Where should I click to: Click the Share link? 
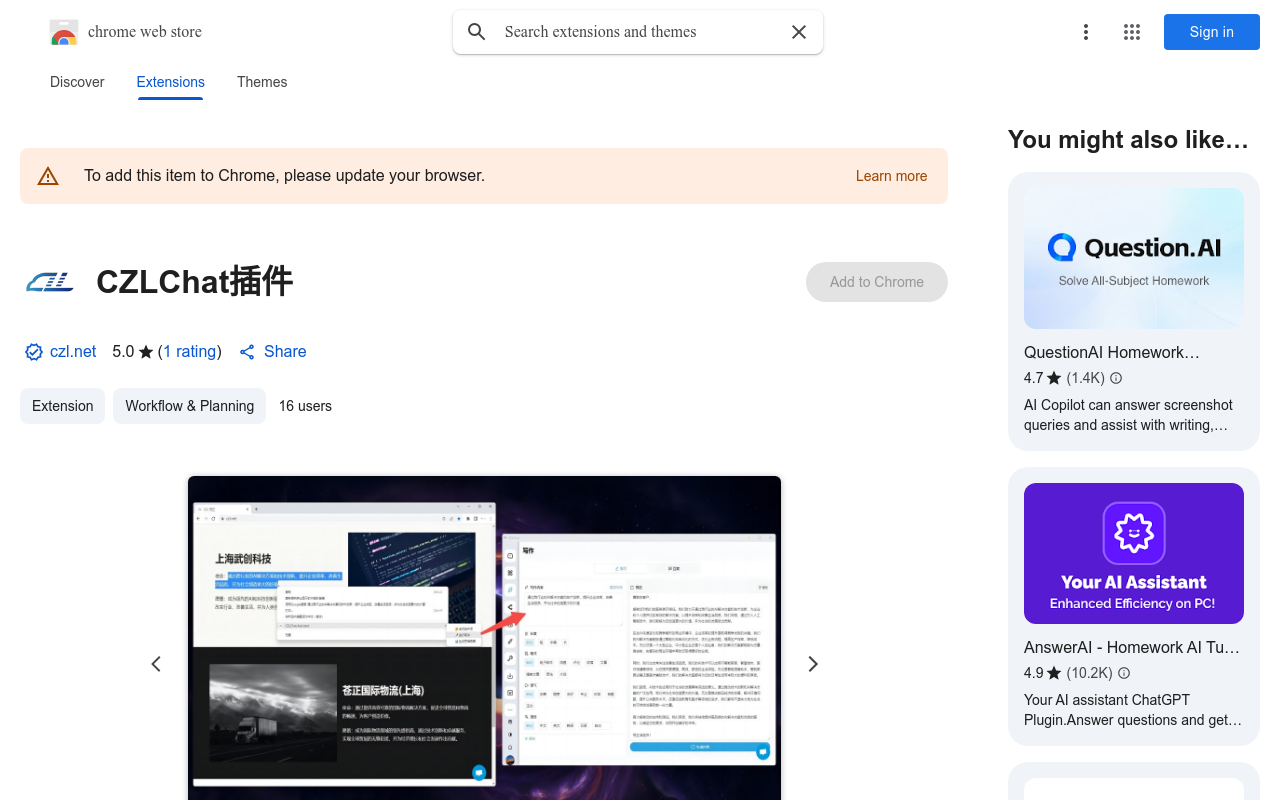(x=284, y=352)
